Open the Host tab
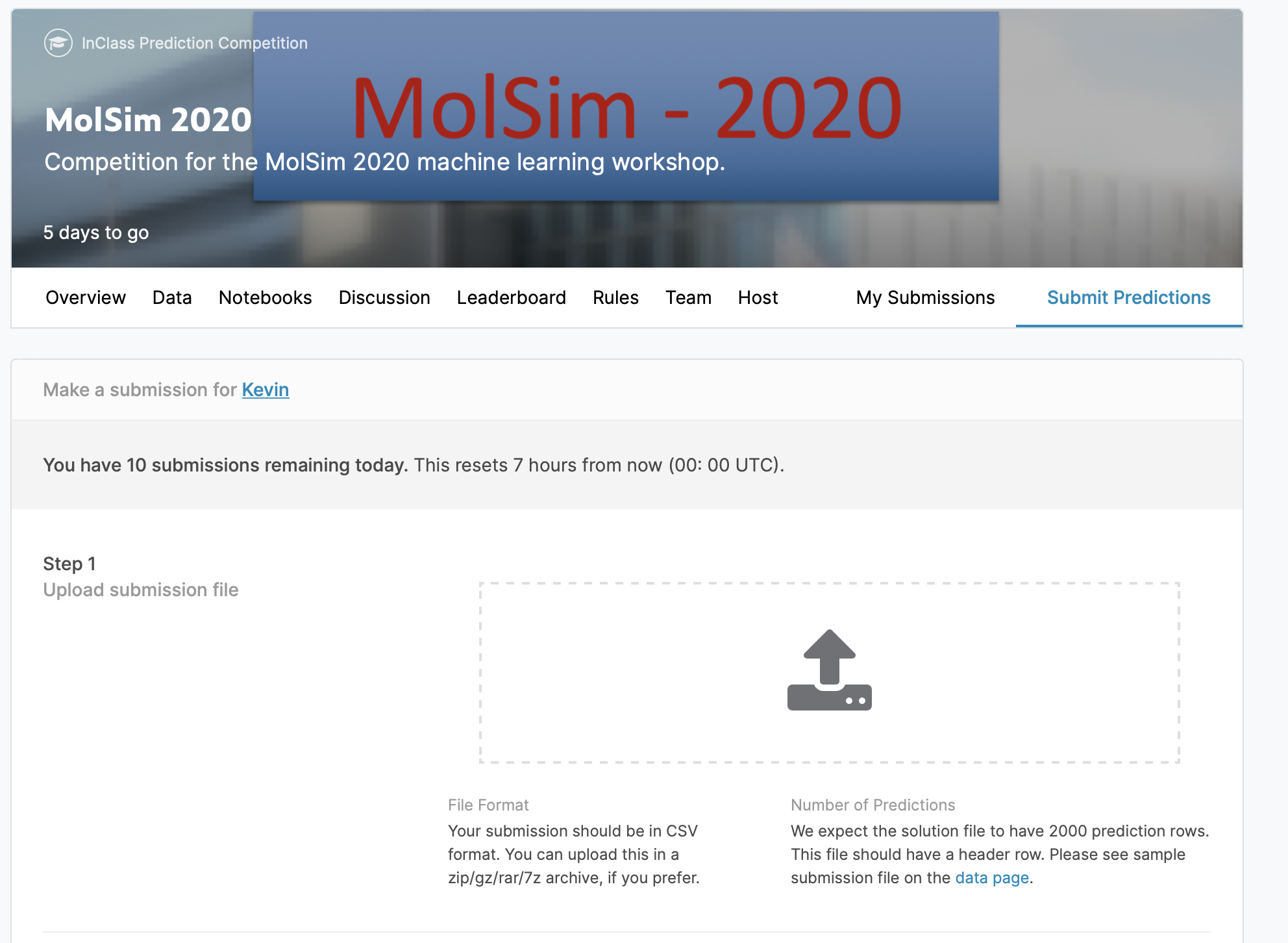This screenshot has height=943, width=1288. click(x=758, y=297)
